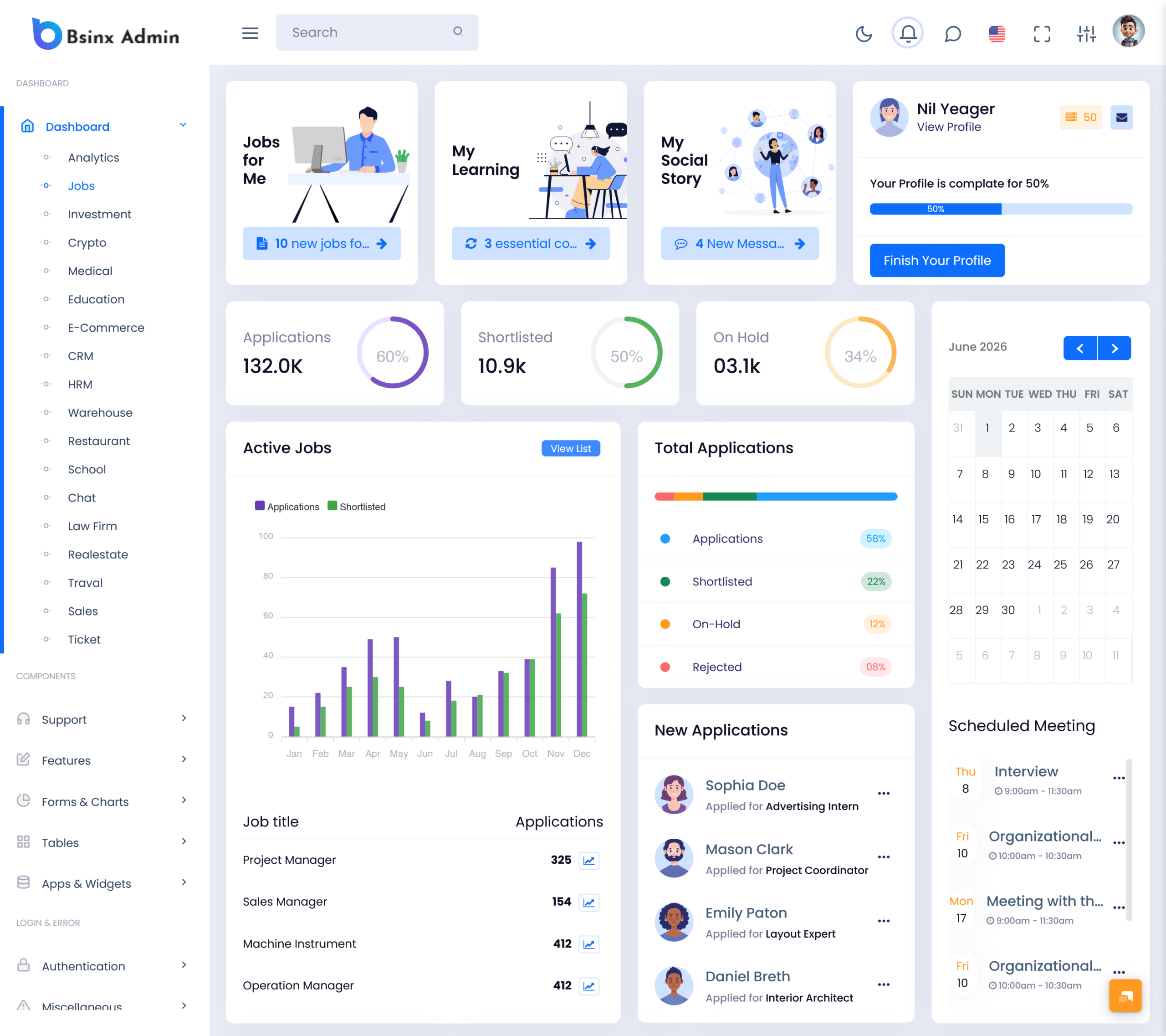The image size is (1166, 1036).
Task: Click the Bsinx Admin logo
Action: point(106,34)
